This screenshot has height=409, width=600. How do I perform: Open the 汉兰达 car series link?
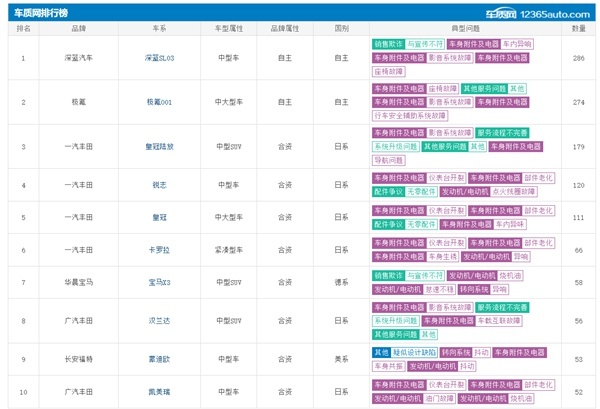click(160, 321)
